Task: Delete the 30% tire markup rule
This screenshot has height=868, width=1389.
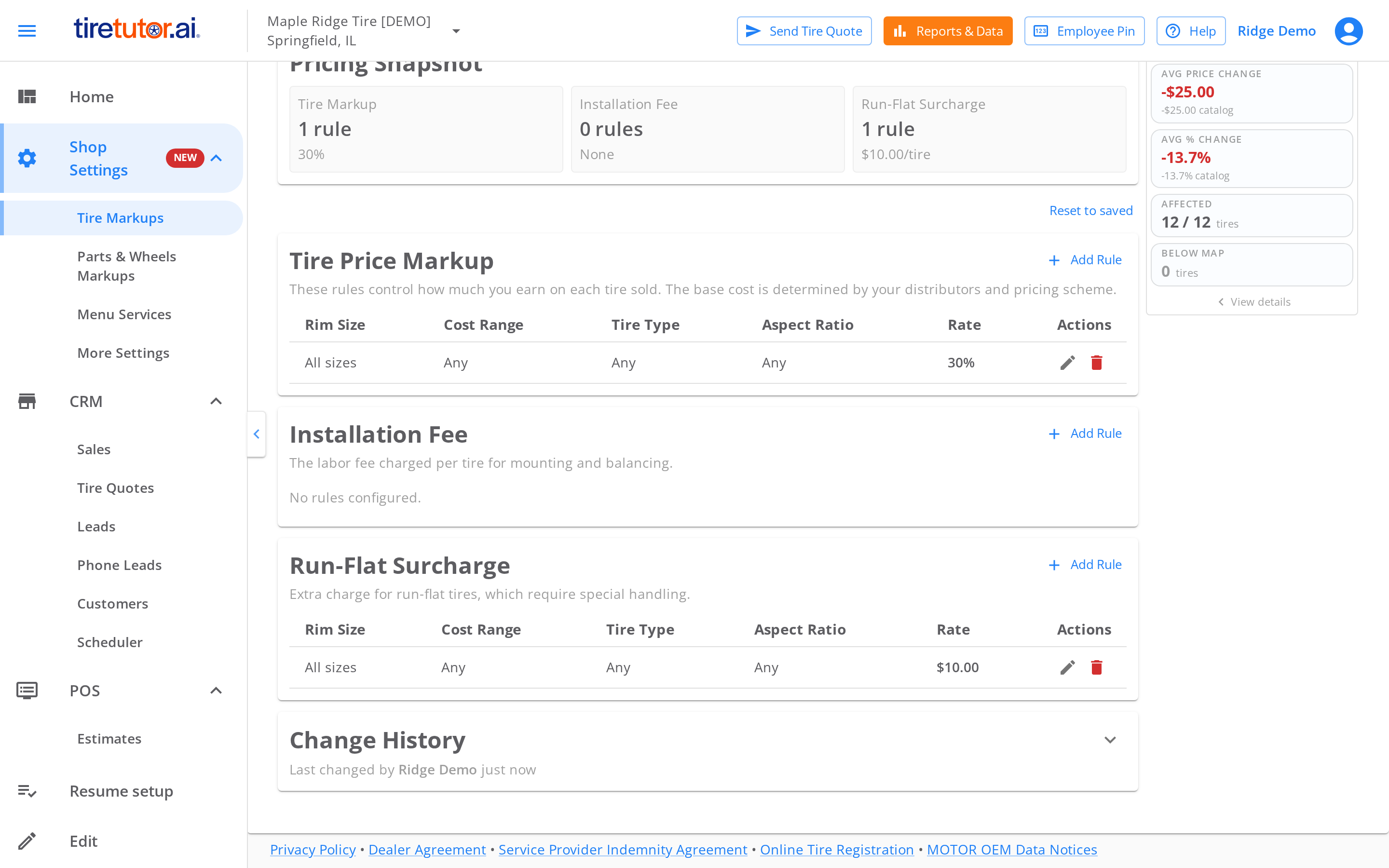Action: point(1096,363)
